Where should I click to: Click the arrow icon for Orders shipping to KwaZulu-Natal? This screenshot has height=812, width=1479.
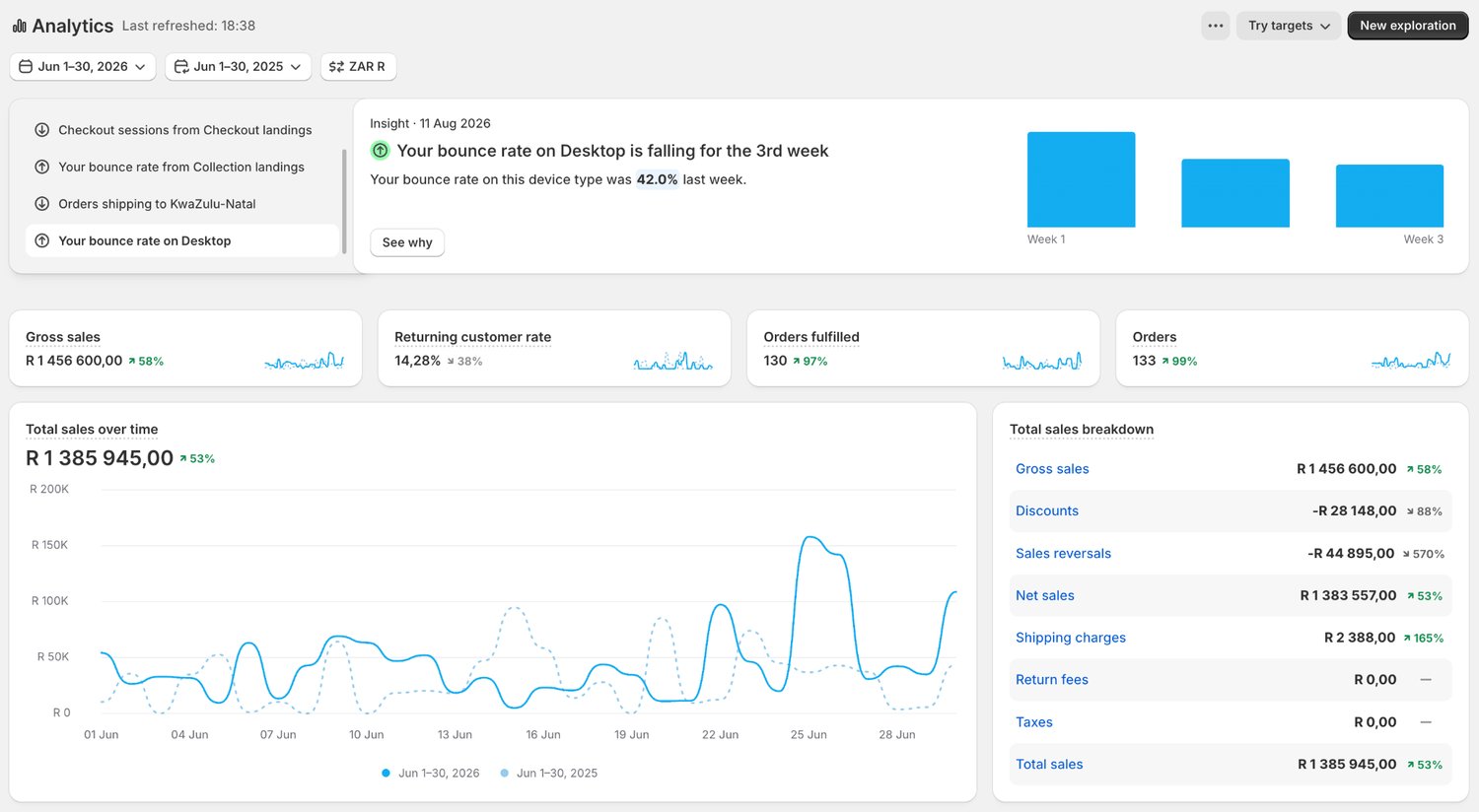[42, 204]
